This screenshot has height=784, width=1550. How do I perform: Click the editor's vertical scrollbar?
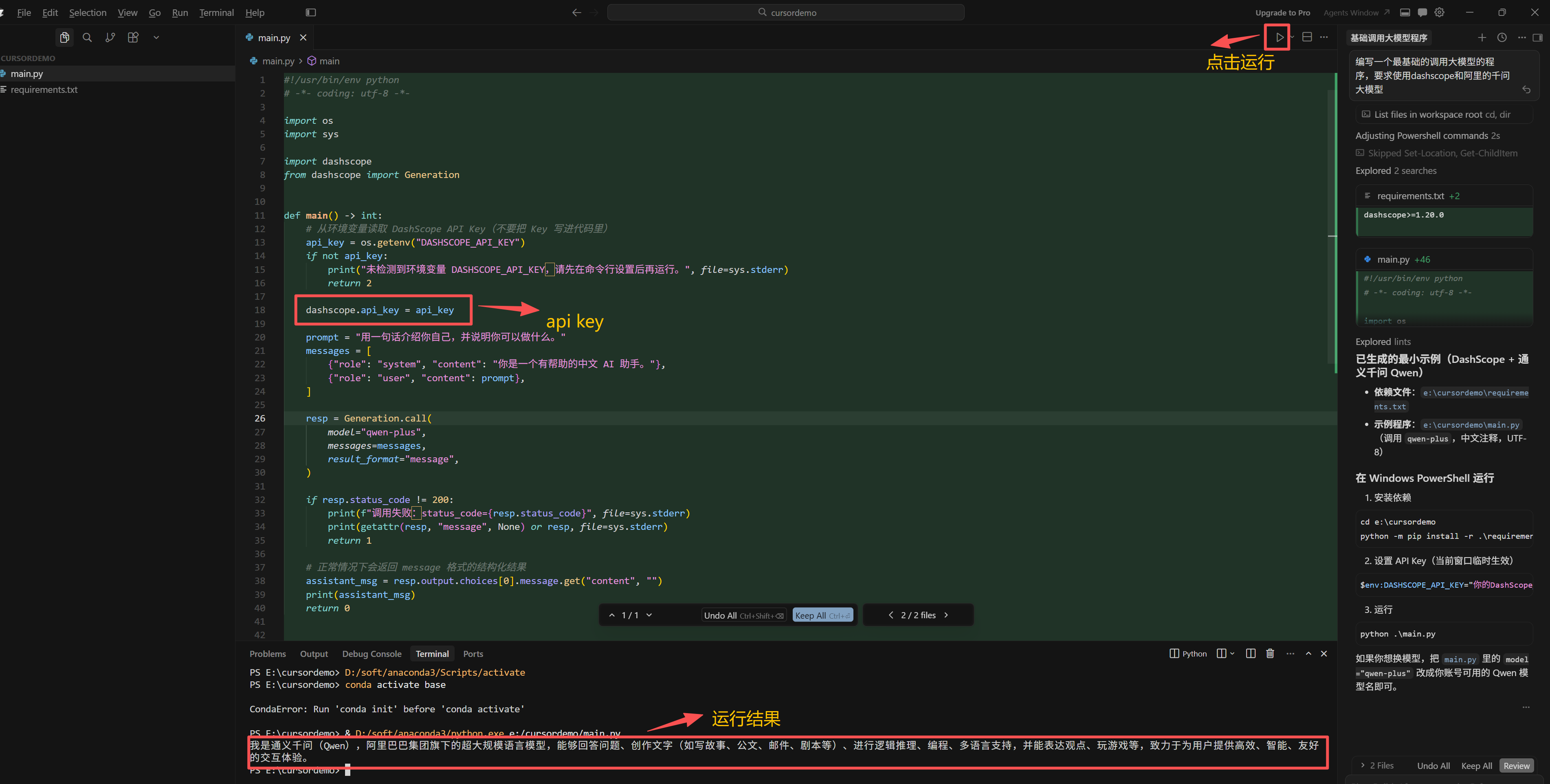coord(1332,227)
